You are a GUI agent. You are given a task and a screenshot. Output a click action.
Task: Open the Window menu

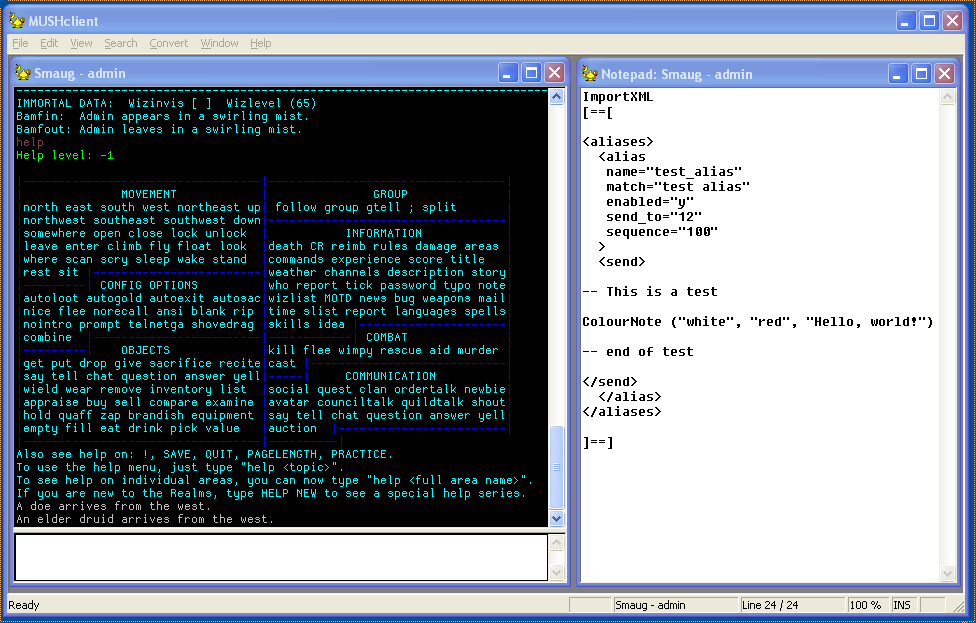[219, 43]
